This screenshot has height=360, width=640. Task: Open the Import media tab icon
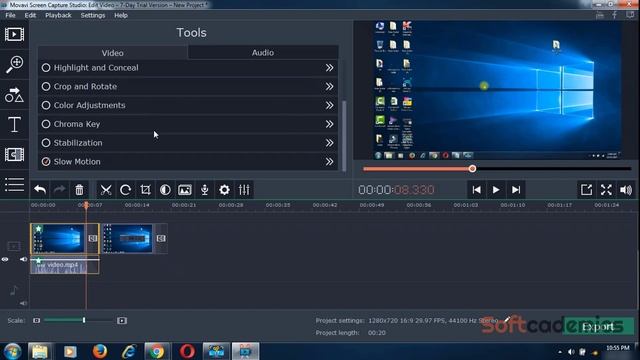[14, 34]
